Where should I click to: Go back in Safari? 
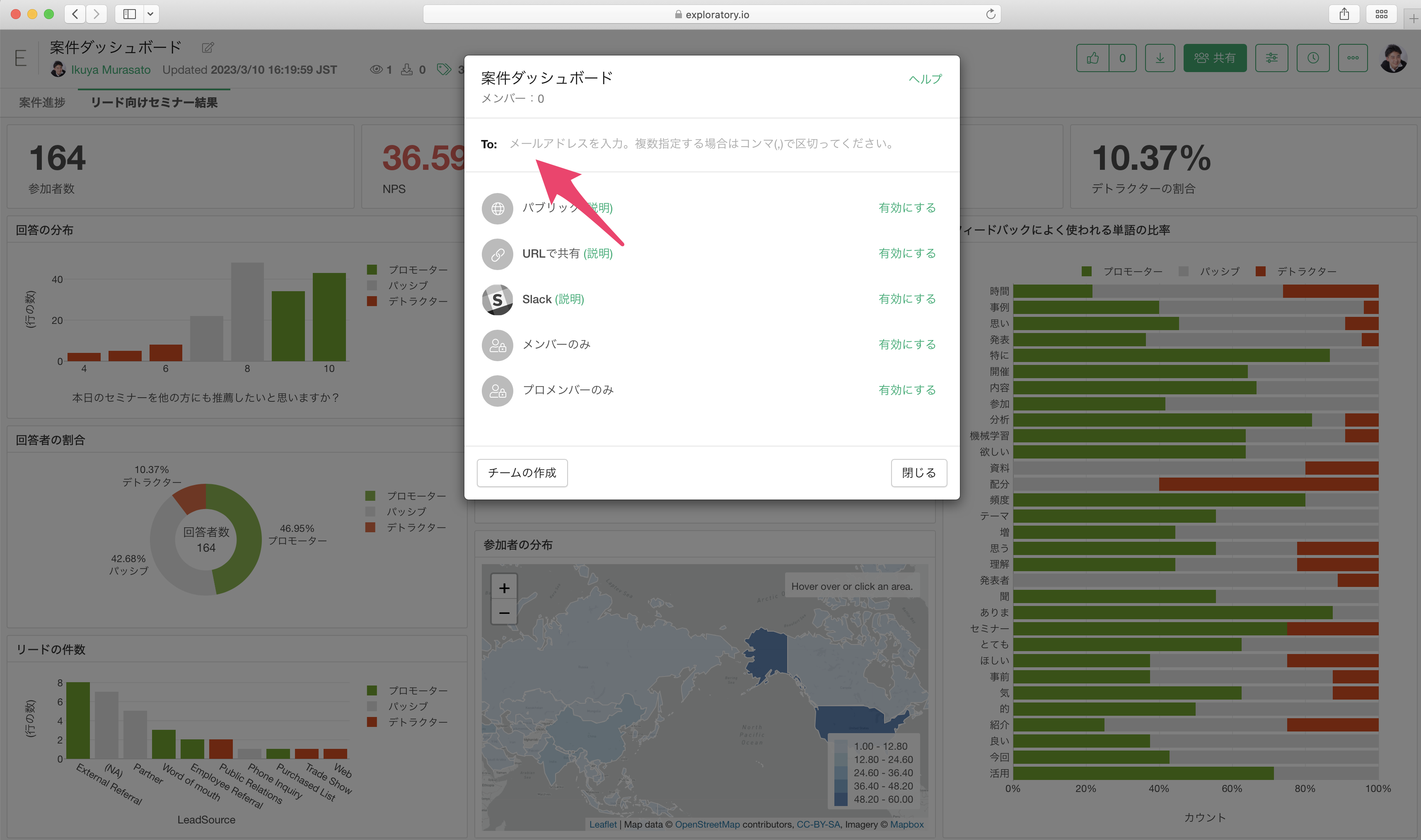[x=75, y=14]
